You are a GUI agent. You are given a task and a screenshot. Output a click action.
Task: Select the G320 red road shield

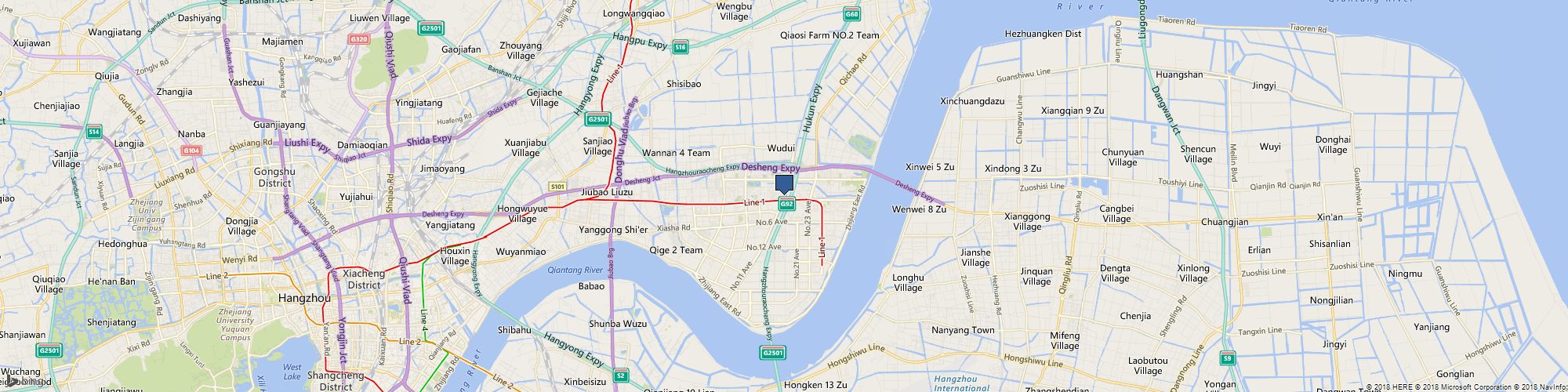[360, 39]
